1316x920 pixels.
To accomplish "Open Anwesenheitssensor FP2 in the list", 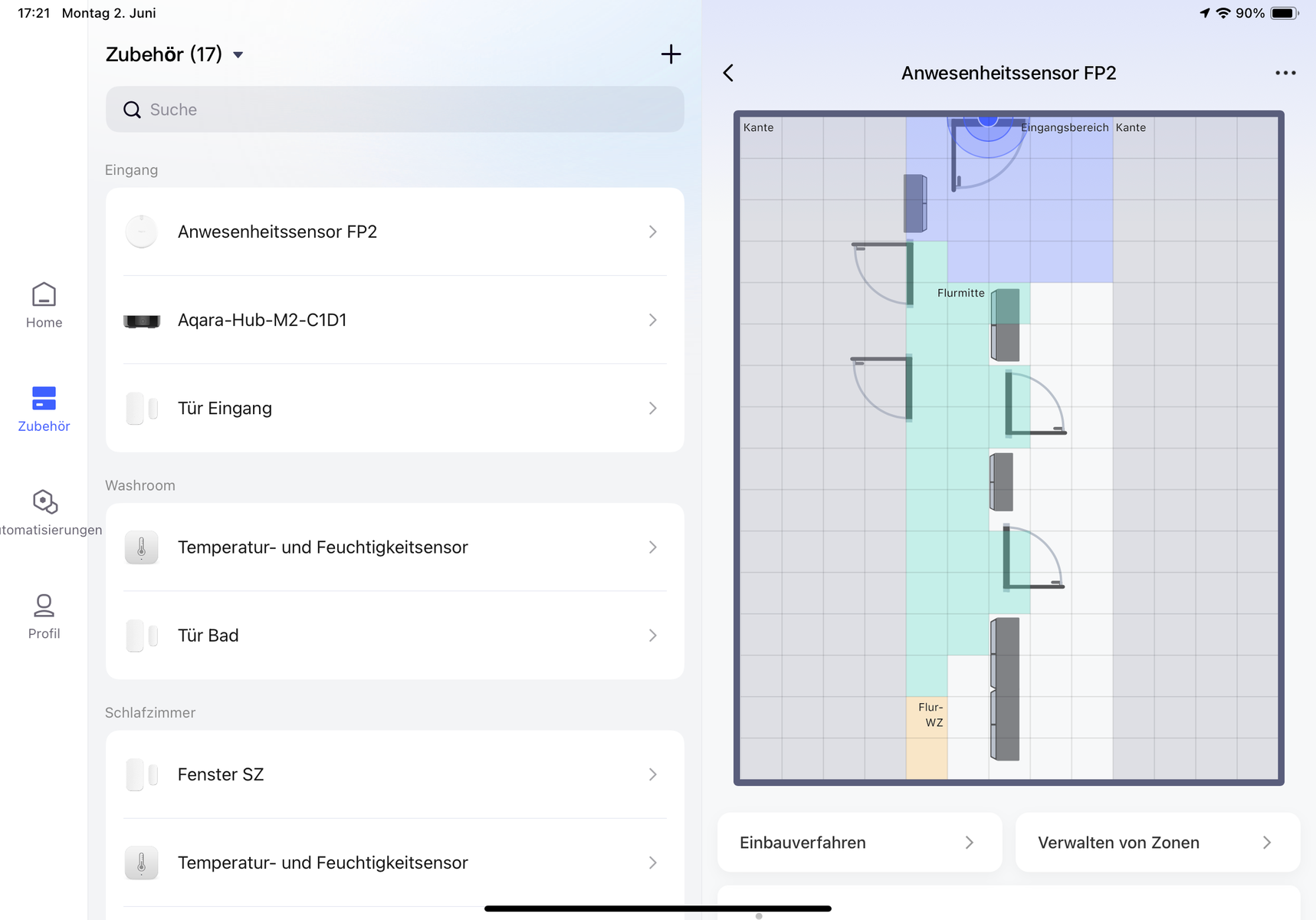I will [395, 232].
